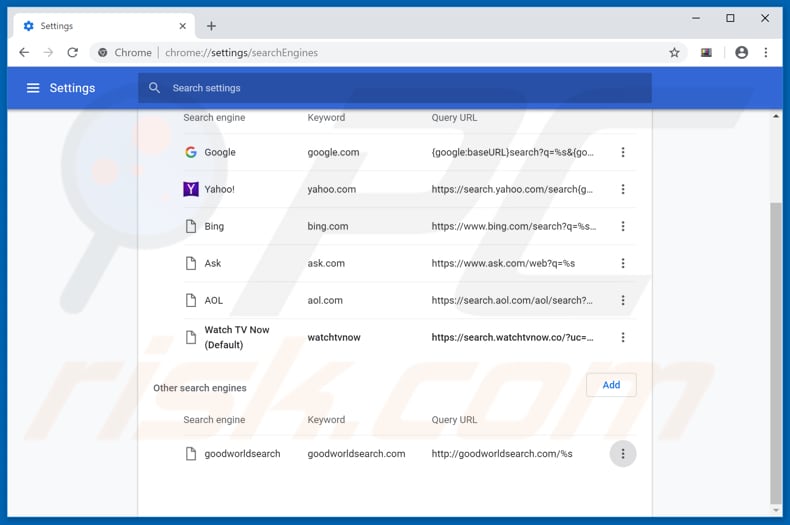790x525 pixels.
Task: Click the aol.com keyword
Action: point(325,300)
